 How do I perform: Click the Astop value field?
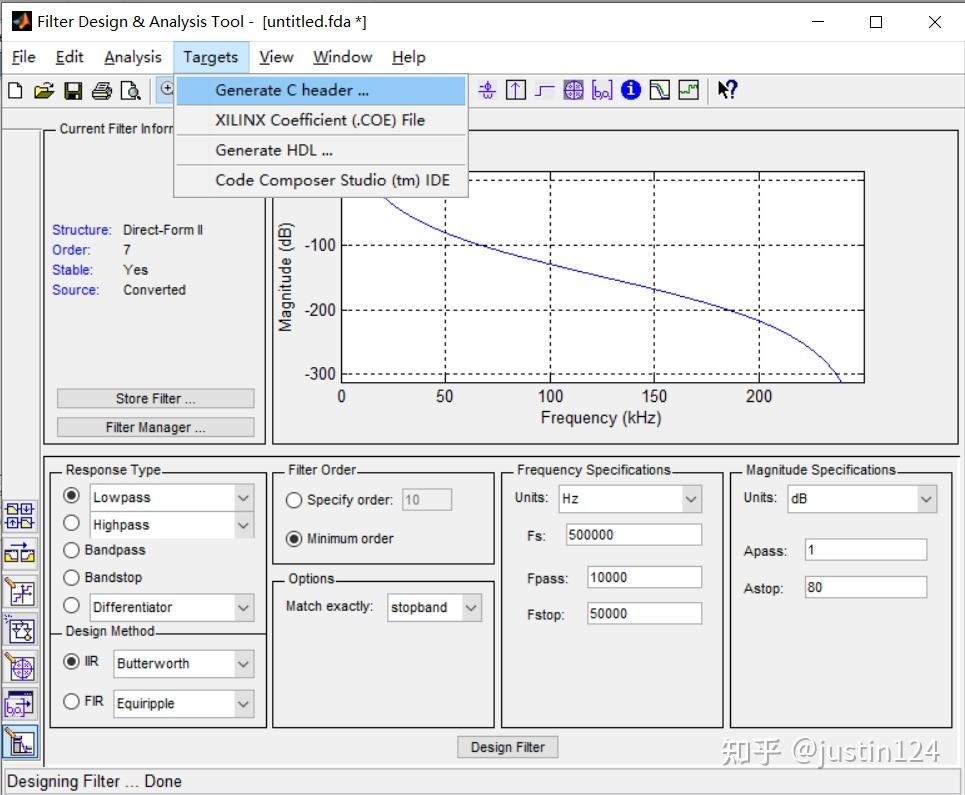(865, 588)
